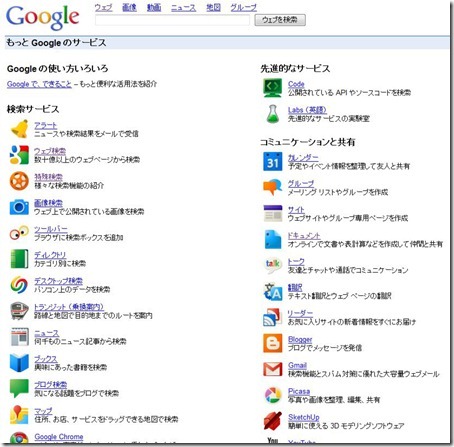Viewport: 454px width, 447px height.
Task: Open the special search orange wheel icon
Action: [19, 181]
